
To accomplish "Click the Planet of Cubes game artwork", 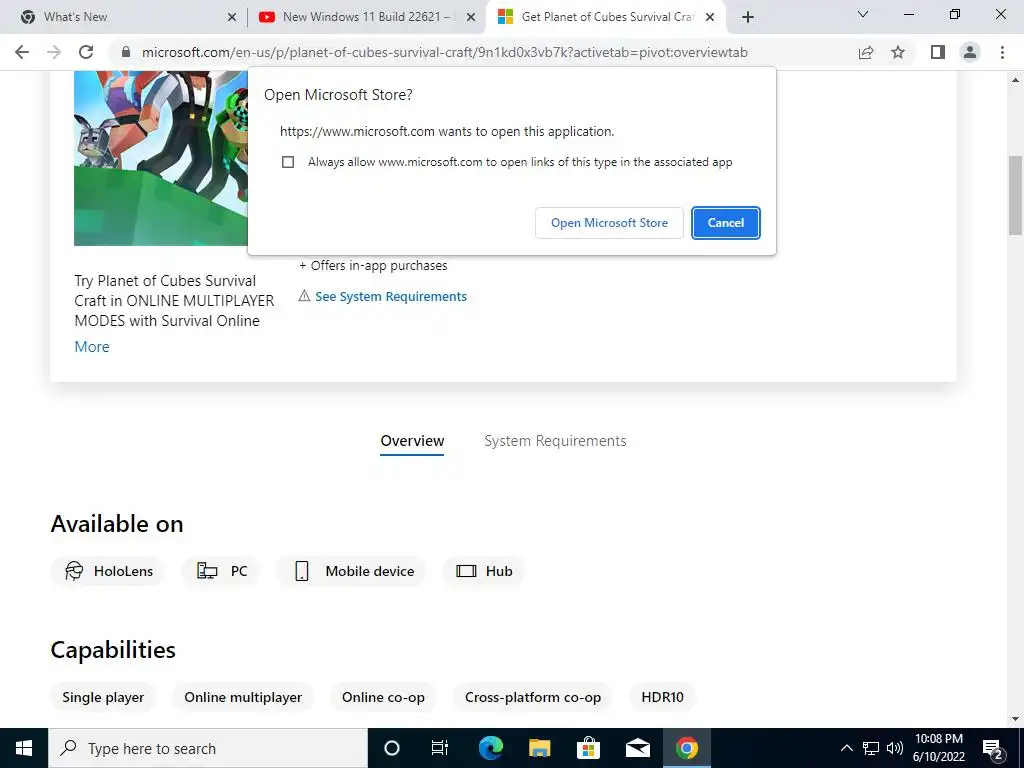I will [x=161, y=158].
